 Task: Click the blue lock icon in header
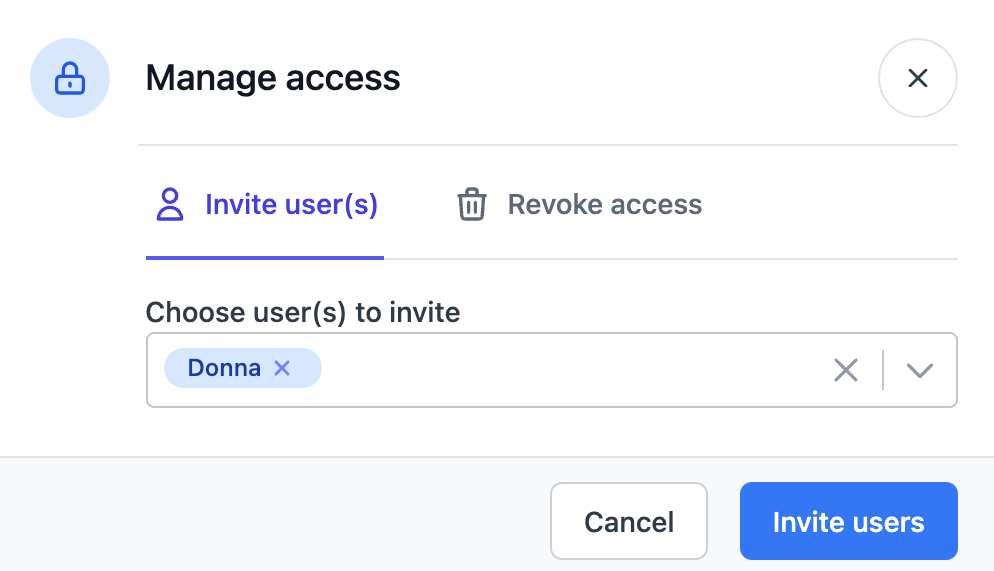69,78
